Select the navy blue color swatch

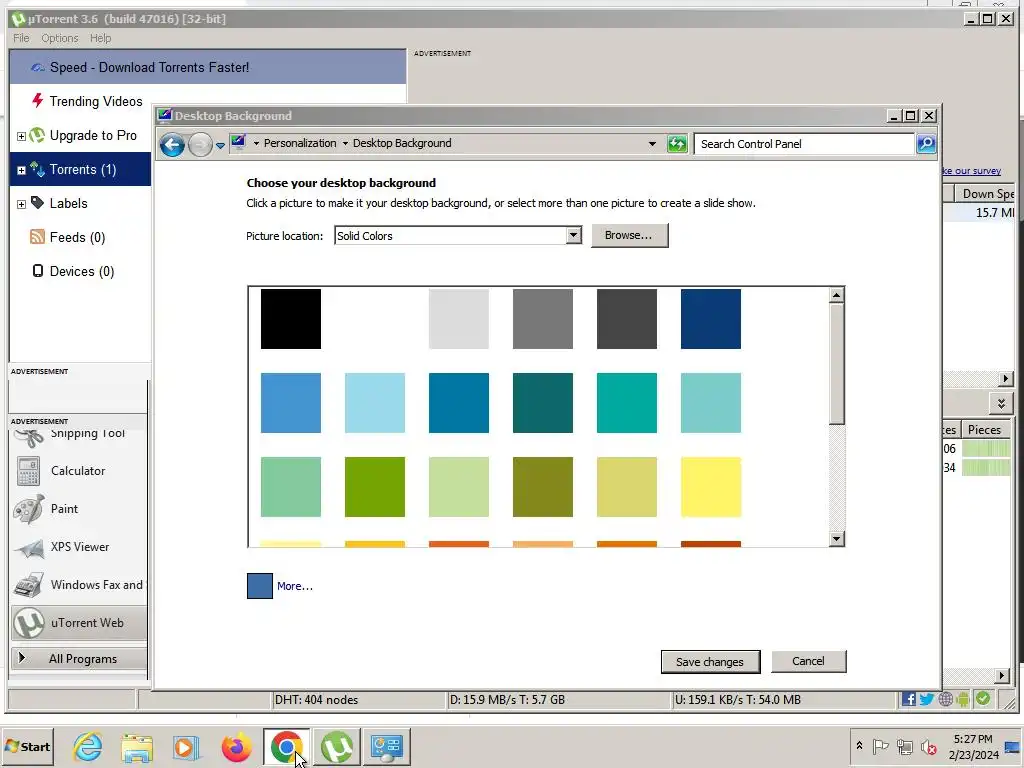pyautogui.click(x=711, y=319)
